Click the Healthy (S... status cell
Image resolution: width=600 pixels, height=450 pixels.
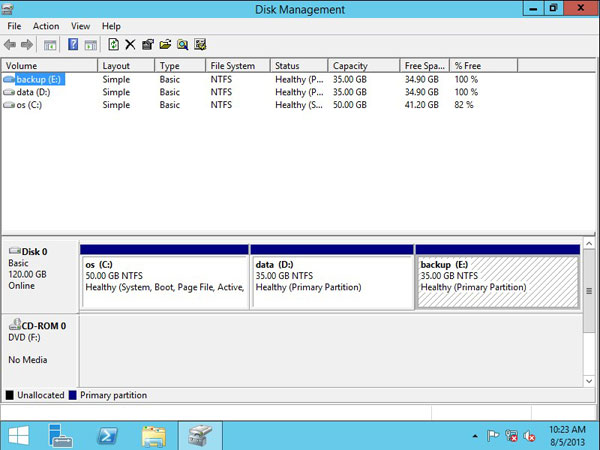click(299, 105)
